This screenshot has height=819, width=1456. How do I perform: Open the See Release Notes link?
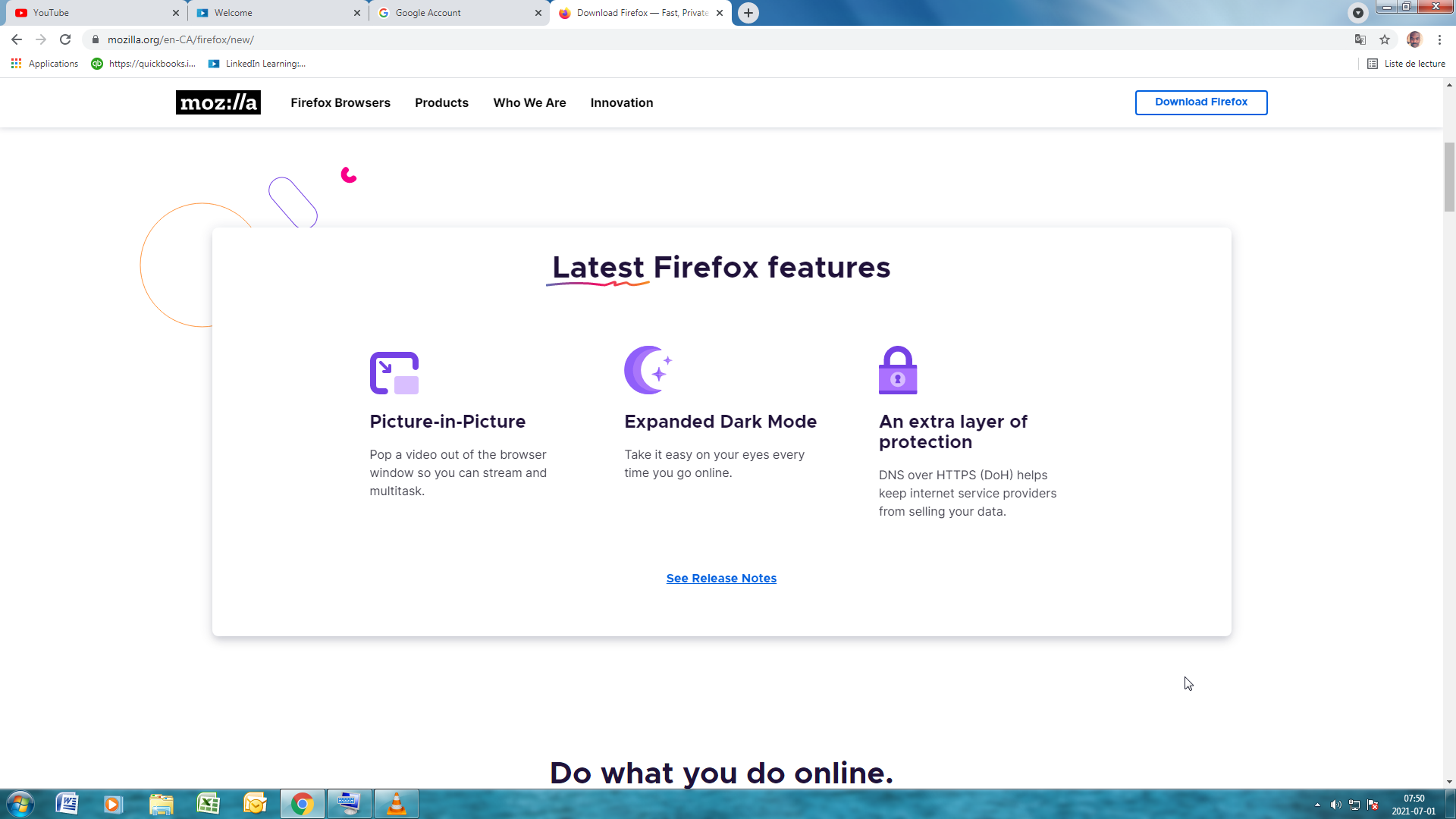721,578
